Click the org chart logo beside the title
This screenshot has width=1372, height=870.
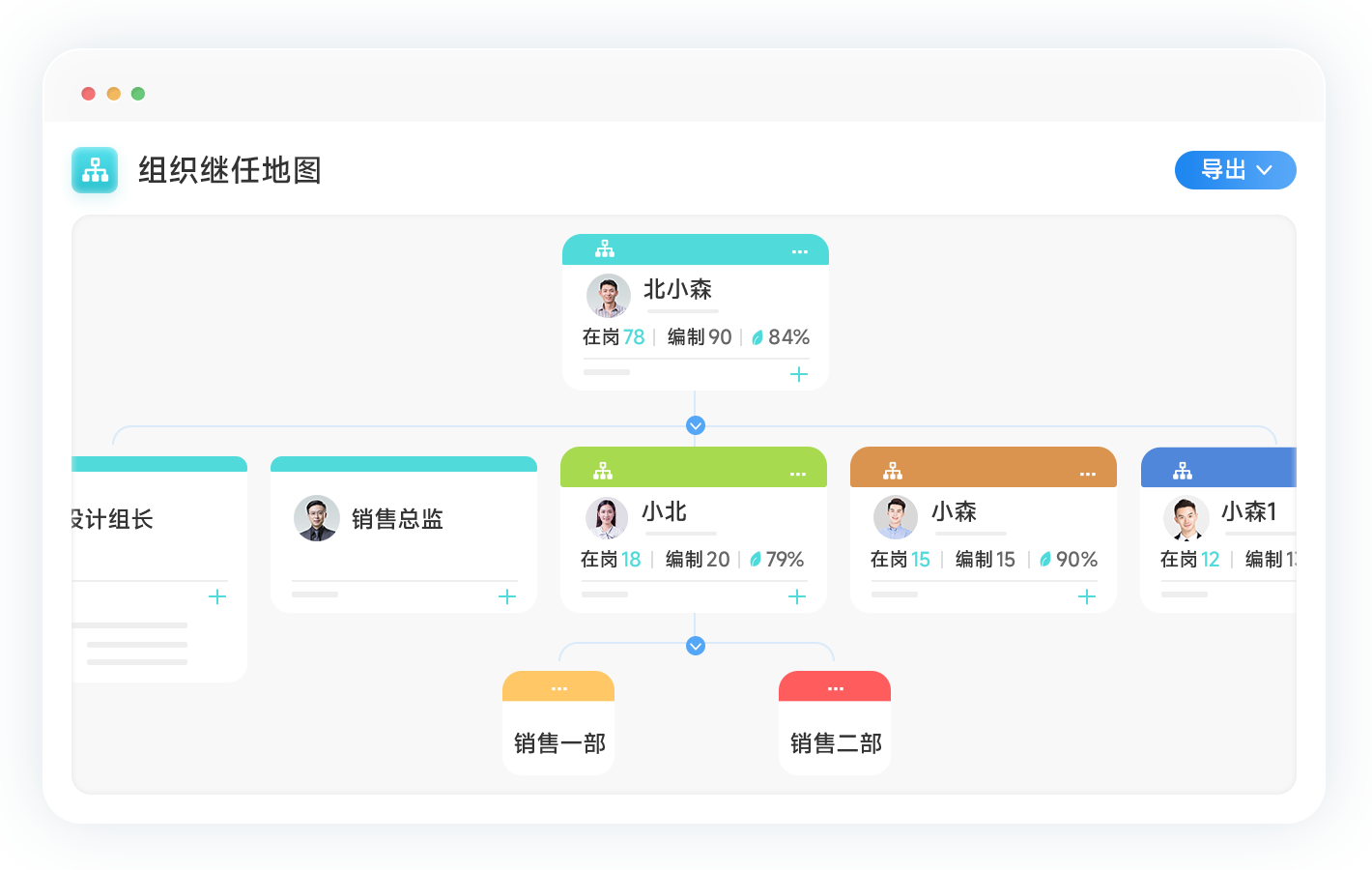click(95, 170)
